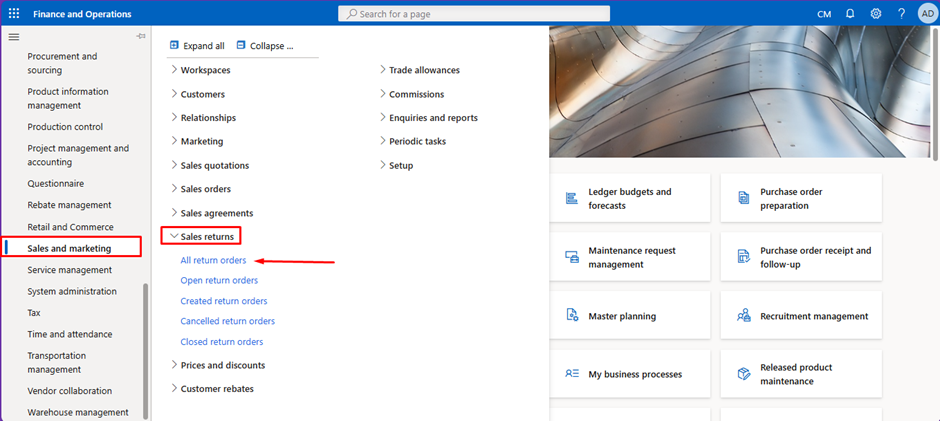Open Closed return orders link
The image size is (940, 421).
click(x=222, y=341)
